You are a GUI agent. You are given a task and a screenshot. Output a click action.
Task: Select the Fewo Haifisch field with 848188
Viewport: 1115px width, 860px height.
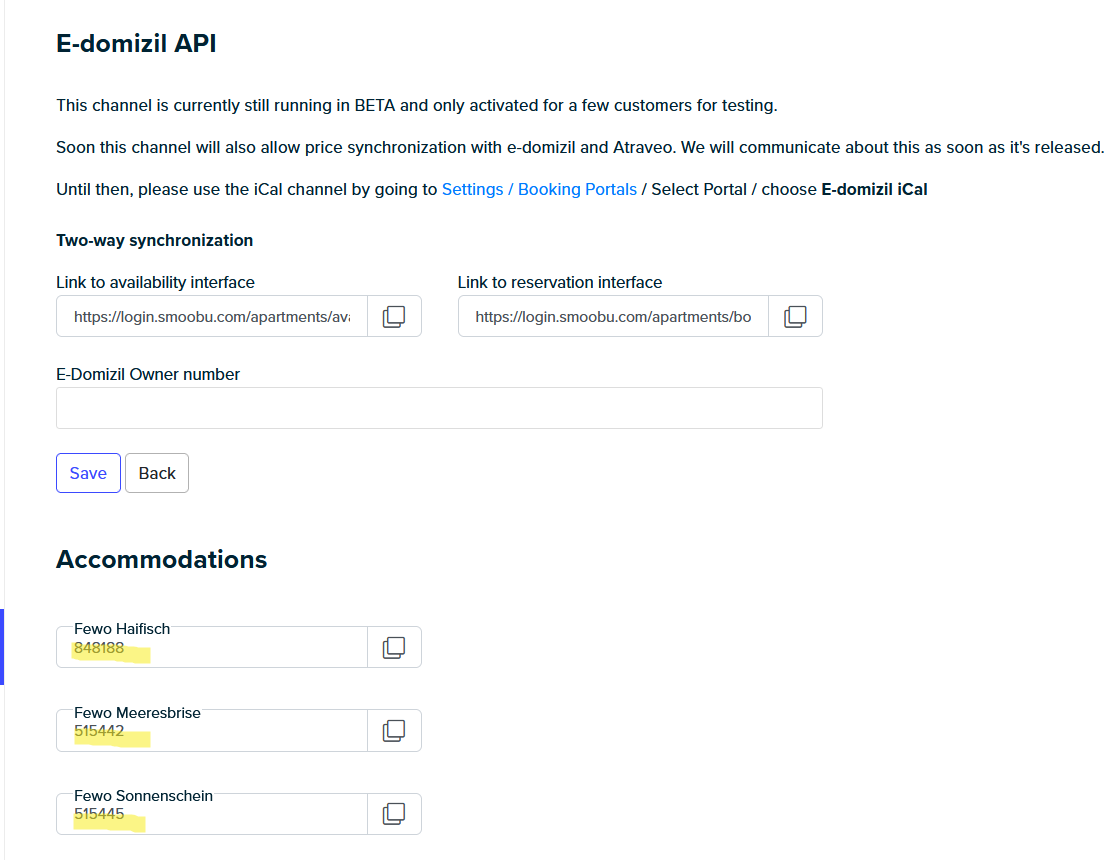click(x=212, y=648)
